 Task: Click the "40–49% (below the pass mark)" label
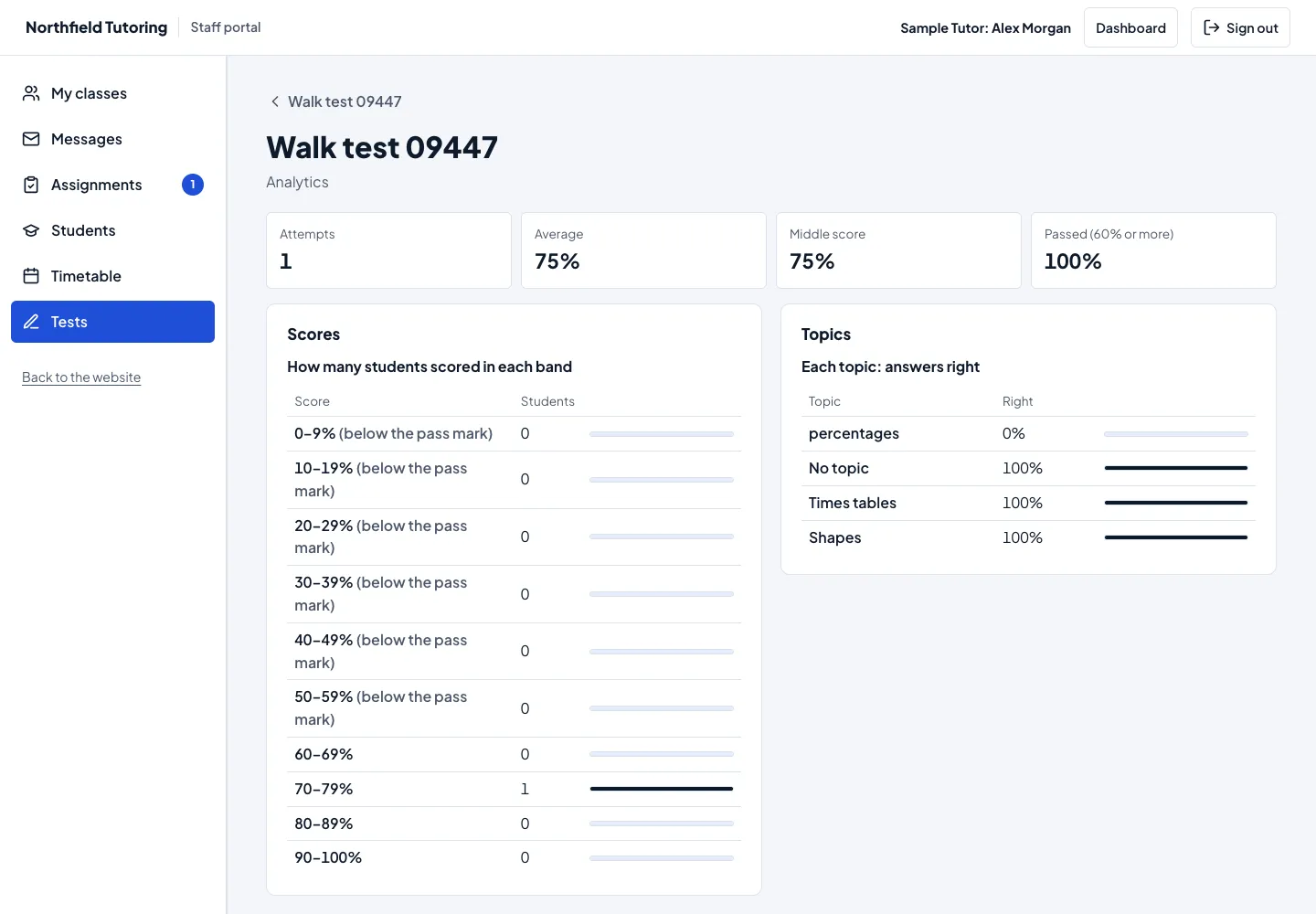[380, 652]
